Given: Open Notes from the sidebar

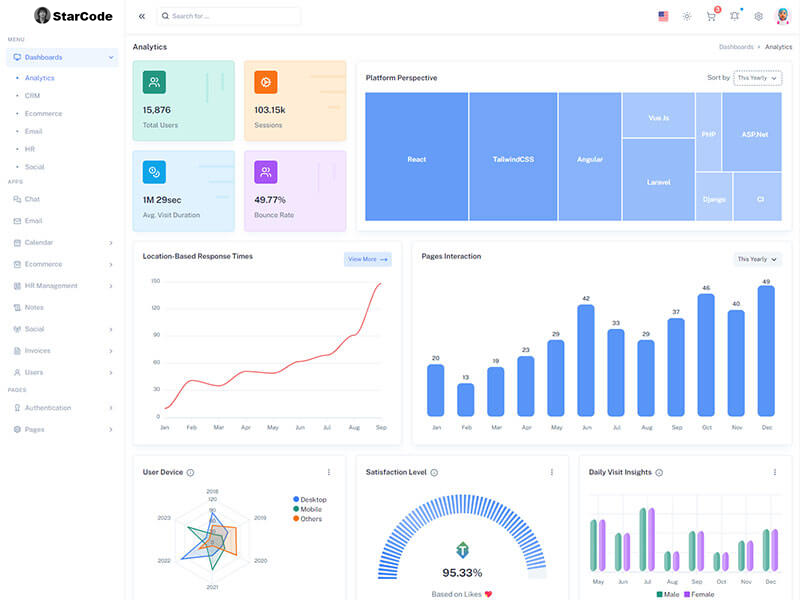Looking at the screenshot, I should pos(34,307).
